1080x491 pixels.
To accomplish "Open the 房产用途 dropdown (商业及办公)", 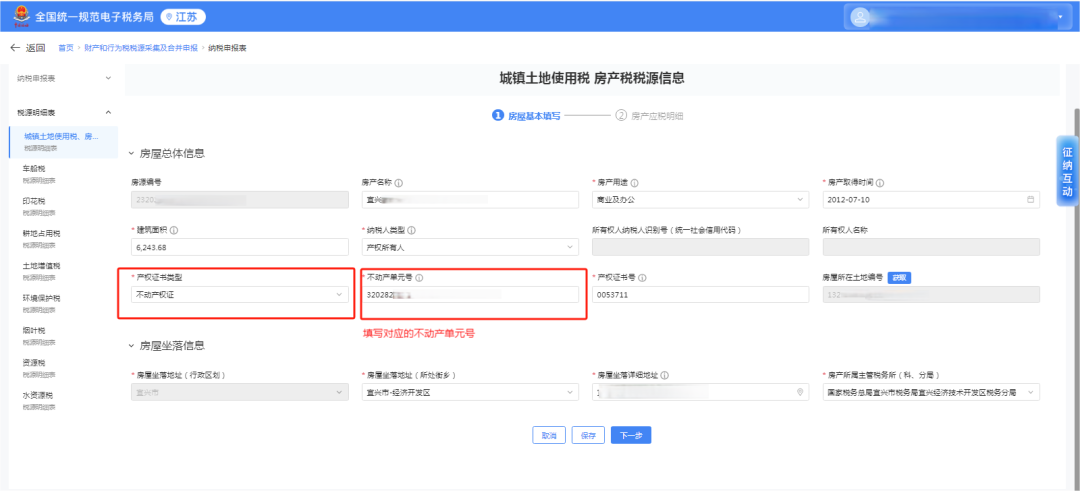I will coord(700,199).
